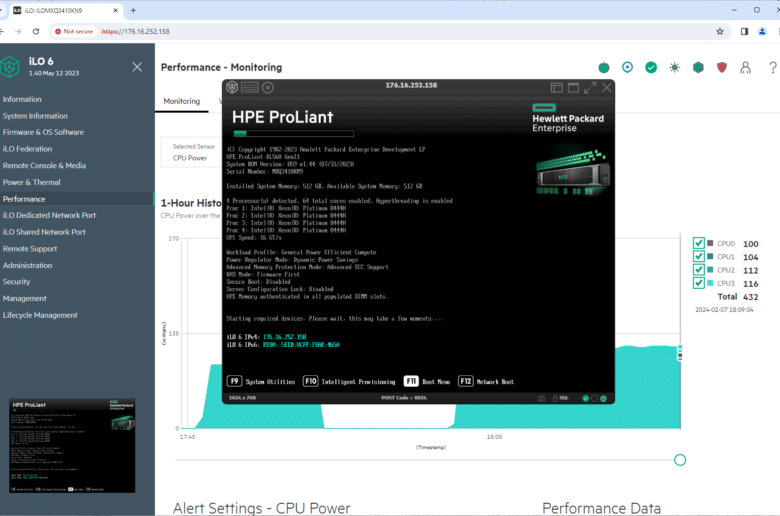Click the console power button icon in status bar
Image resolution: width=780 pixels, height=516 pixels.
(603, 399)
